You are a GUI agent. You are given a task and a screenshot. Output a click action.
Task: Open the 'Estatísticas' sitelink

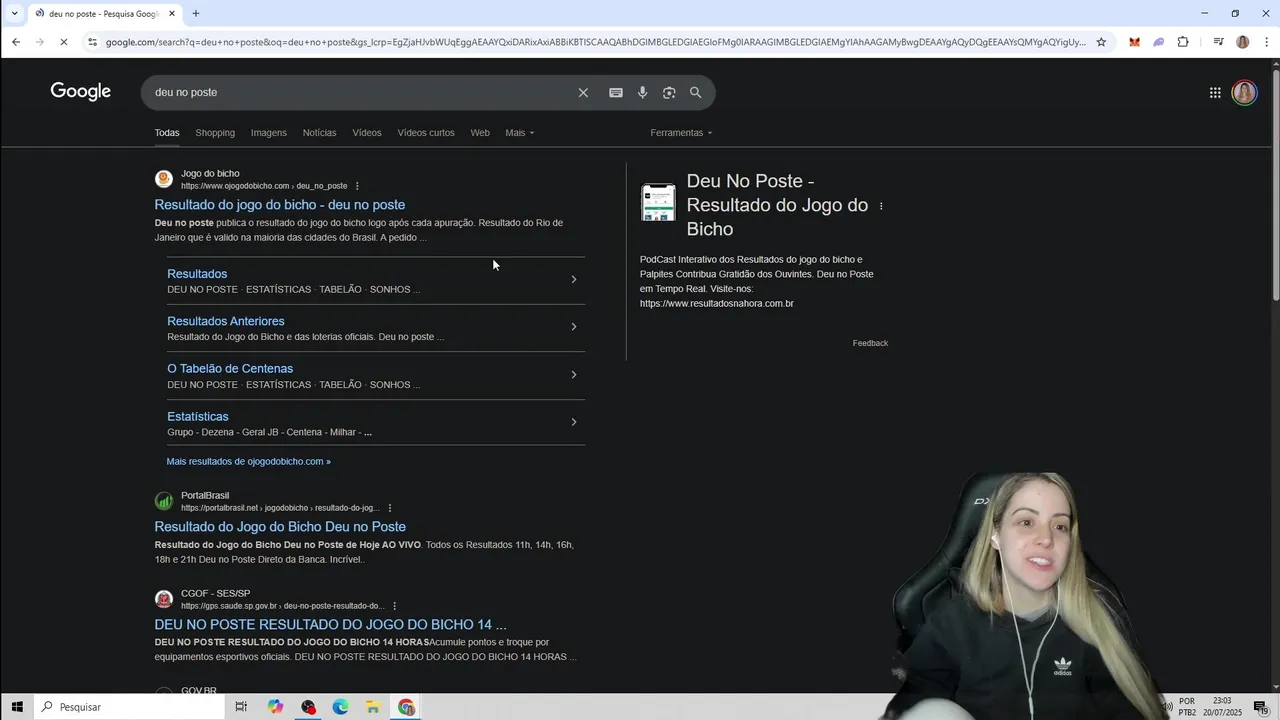[x=198, y=416]
